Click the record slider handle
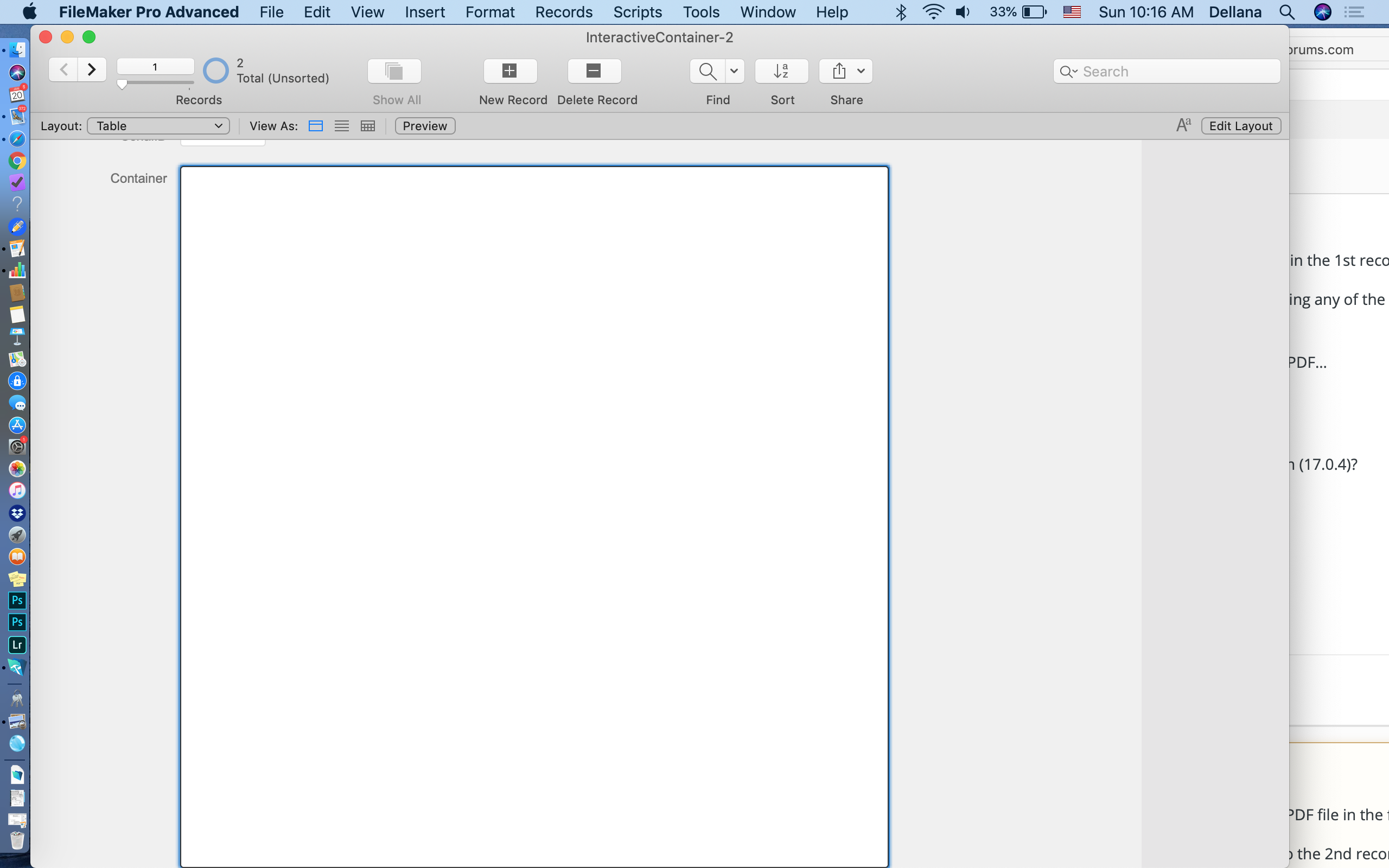The width and height of the screenshot is (1389, 868). pyautogui.click(x=122, y=85)
